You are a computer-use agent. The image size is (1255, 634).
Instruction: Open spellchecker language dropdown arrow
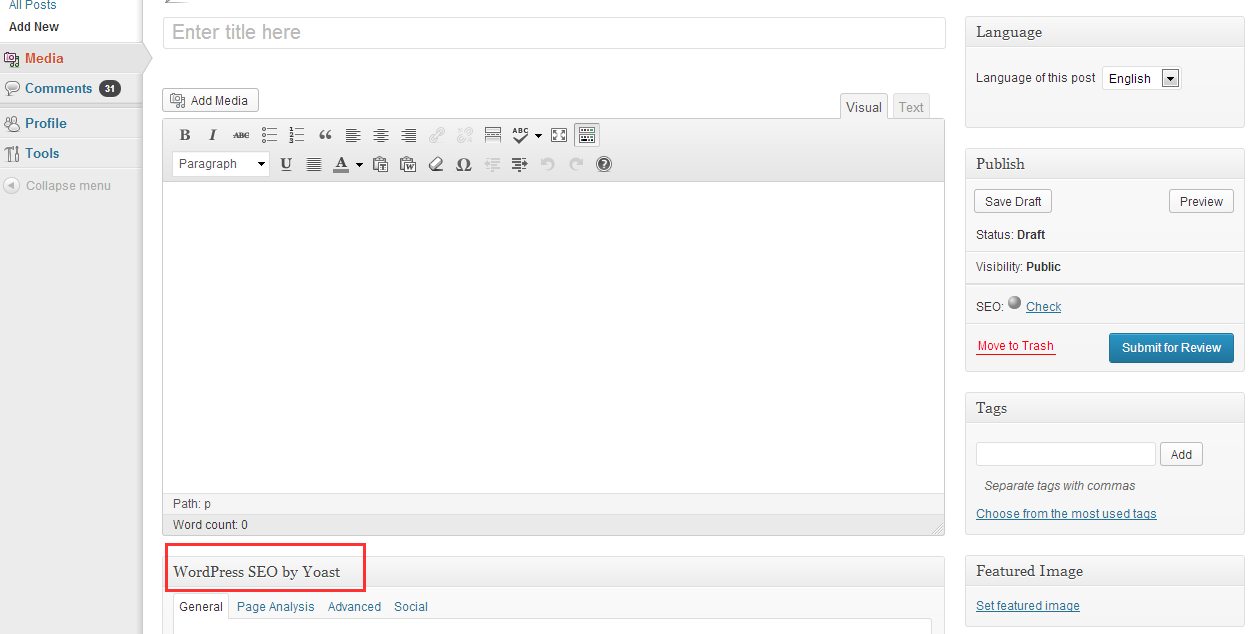[x=538, y=135]
